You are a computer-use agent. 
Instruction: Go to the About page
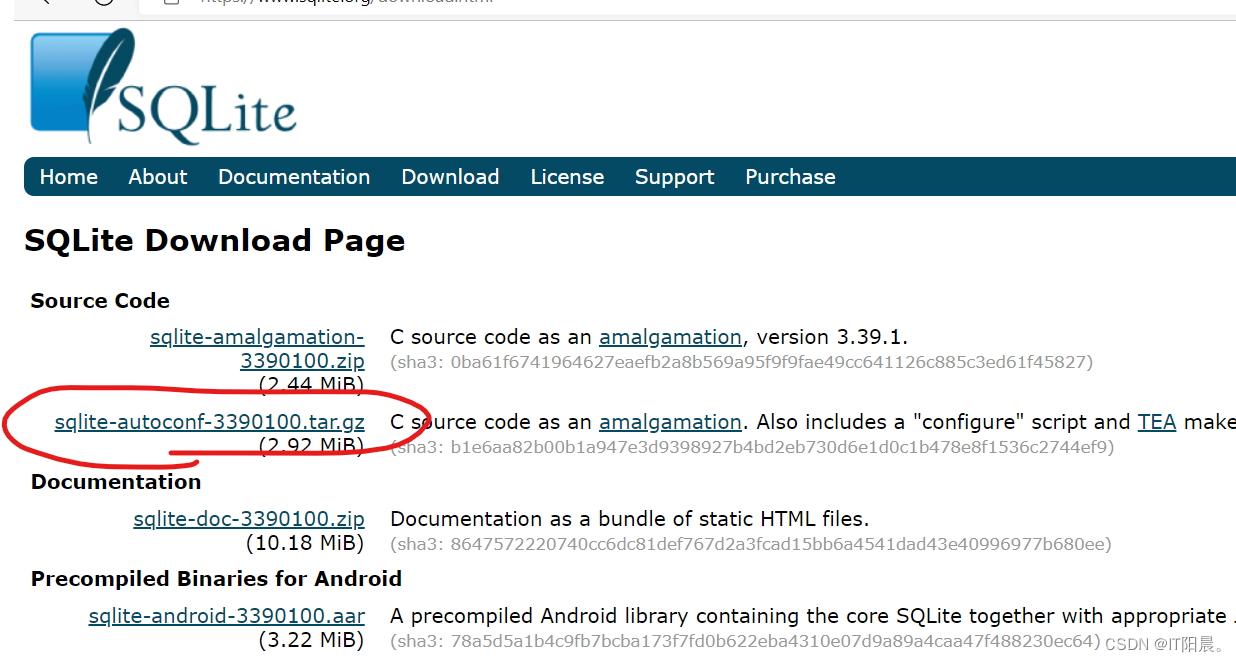tap(157, 177)
